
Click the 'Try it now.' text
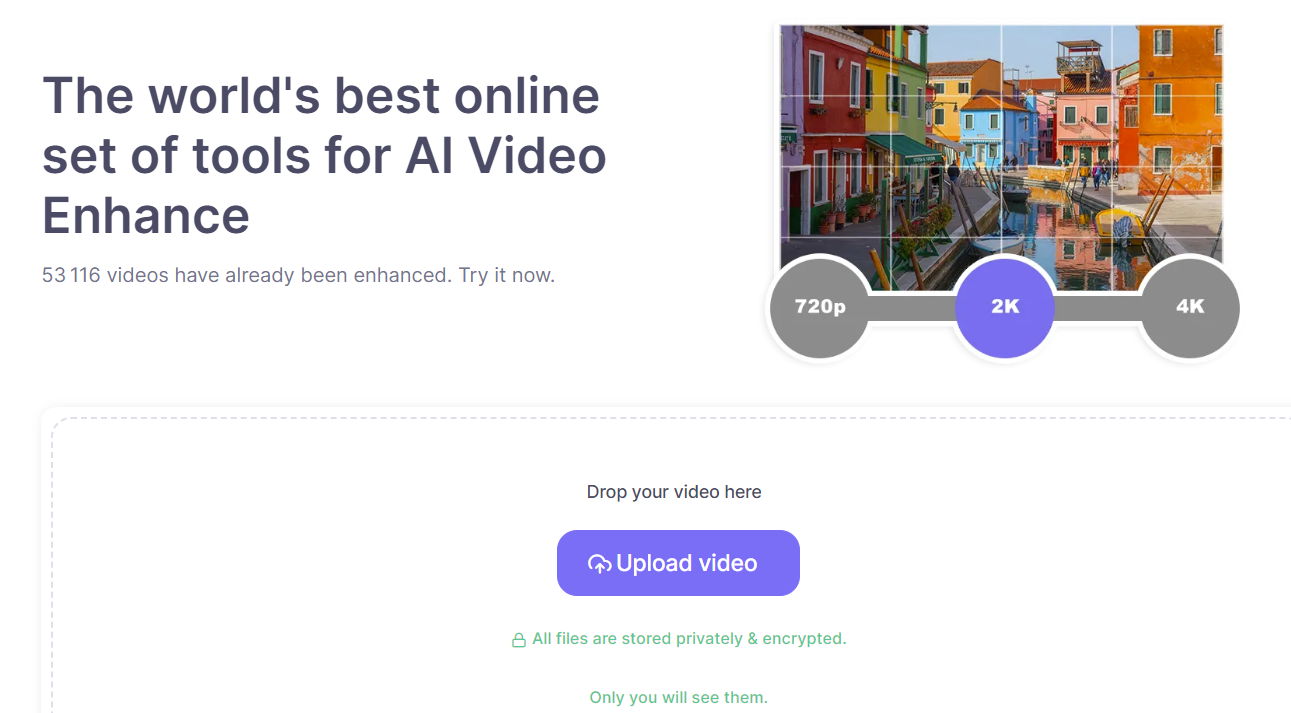(507, 275)
